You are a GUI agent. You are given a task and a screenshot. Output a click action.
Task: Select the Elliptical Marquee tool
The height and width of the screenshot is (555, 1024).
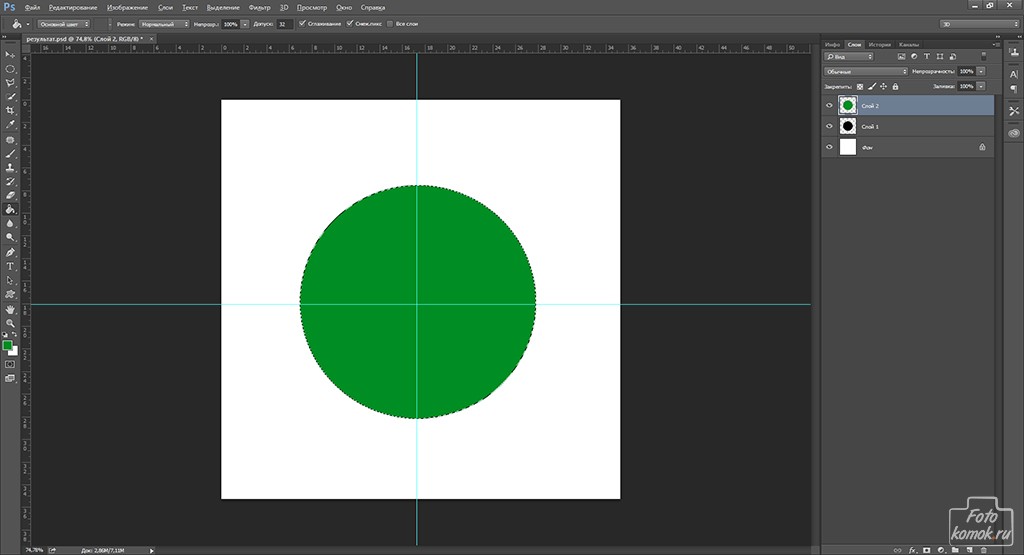[x=10, y=68]
